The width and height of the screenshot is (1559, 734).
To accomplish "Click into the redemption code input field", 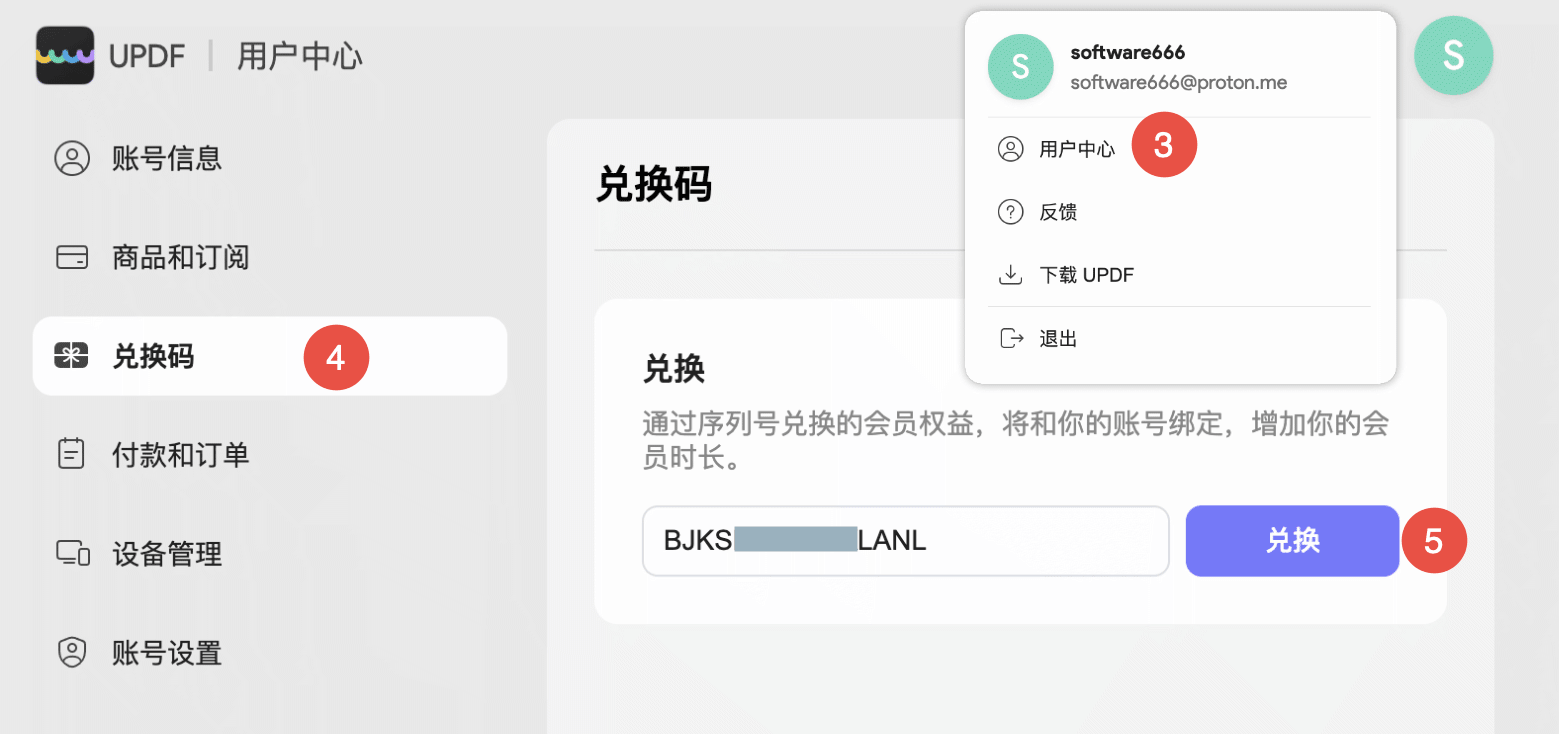I will click(x=906, y=541).
